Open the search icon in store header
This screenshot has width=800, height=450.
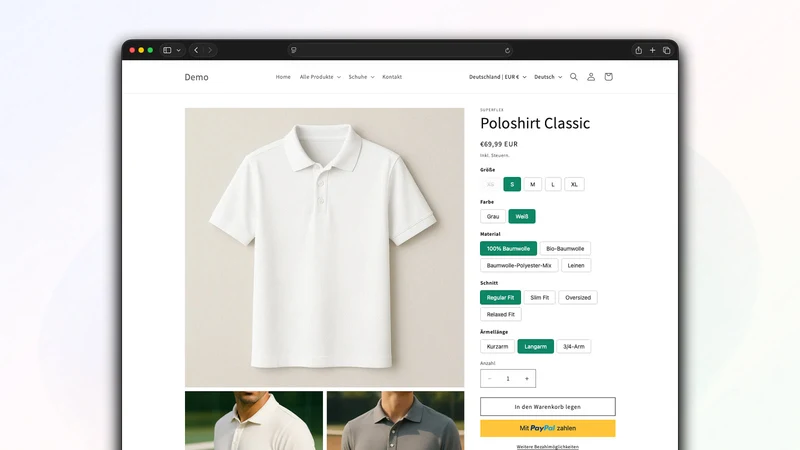(573, 77)
